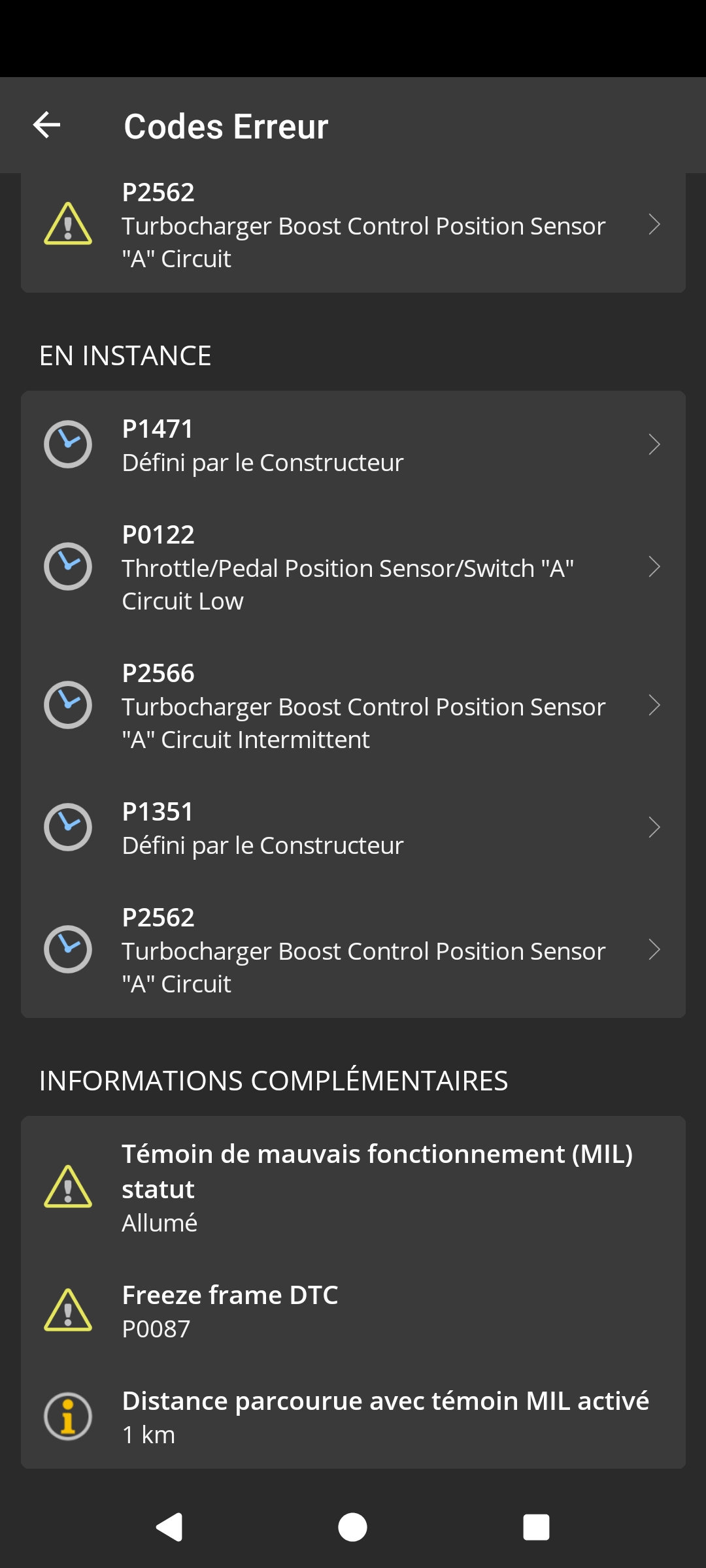706x1568 pixels.
Task: Tap the Freeze frame DTC P0087 row
Action: click(353, 1311)
